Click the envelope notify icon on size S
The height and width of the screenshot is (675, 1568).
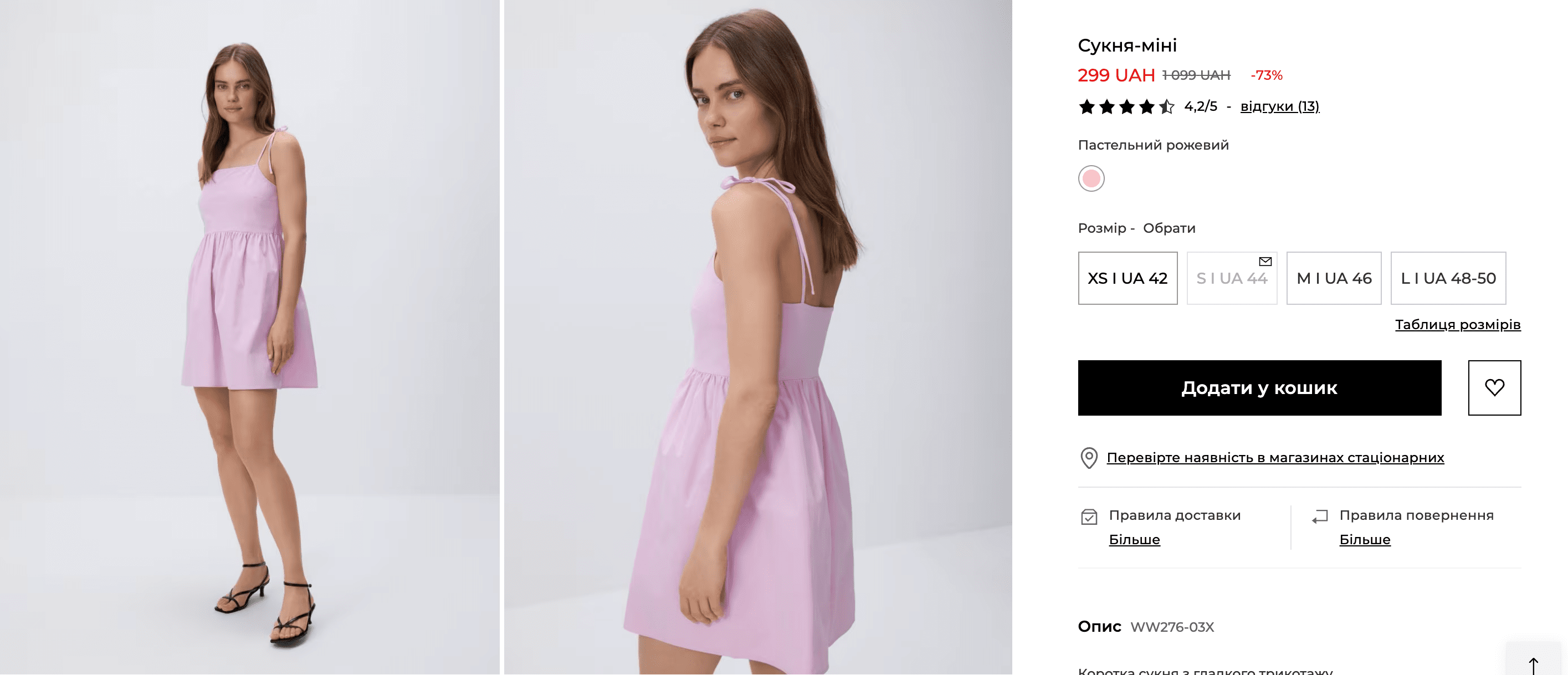coord(1265,261)
